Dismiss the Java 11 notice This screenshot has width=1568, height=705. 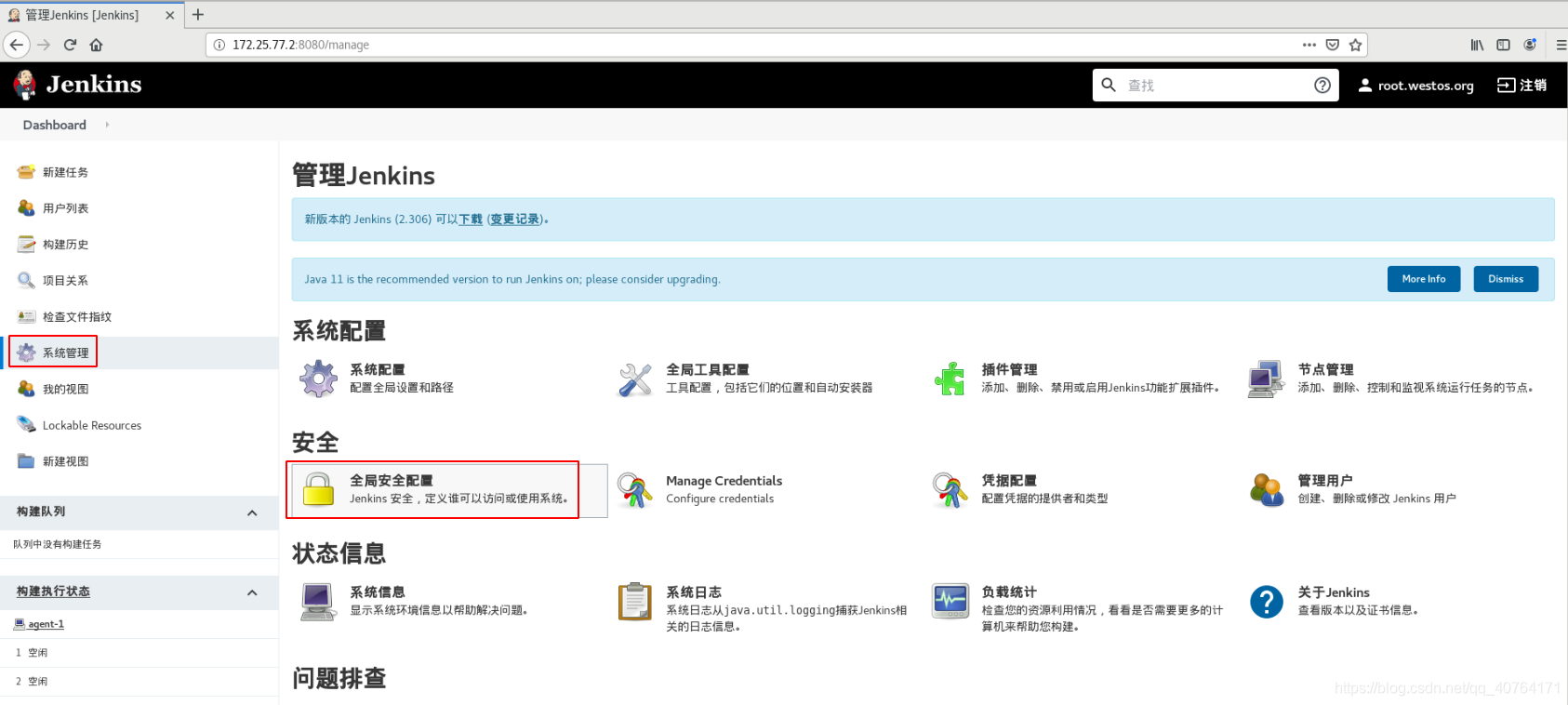pos(1506,279)
